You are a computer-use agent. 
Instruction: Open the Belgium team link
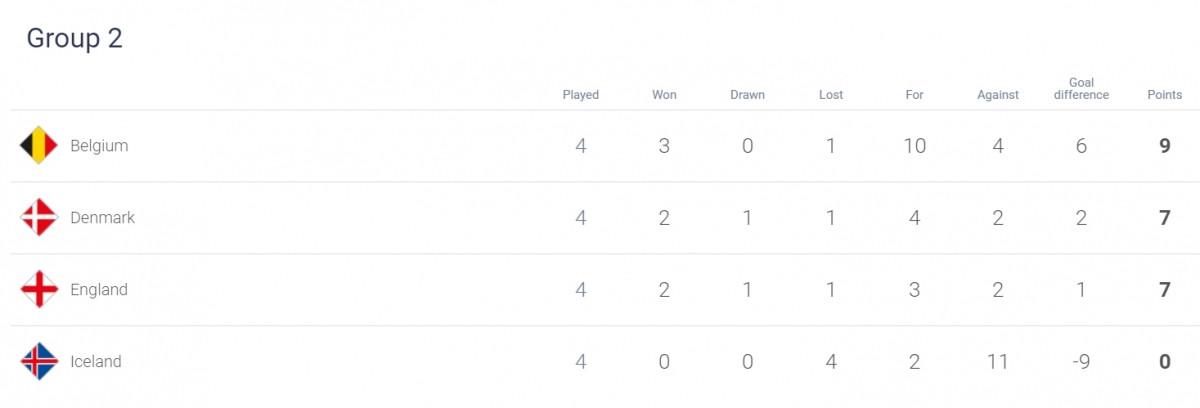pos(99,146)
